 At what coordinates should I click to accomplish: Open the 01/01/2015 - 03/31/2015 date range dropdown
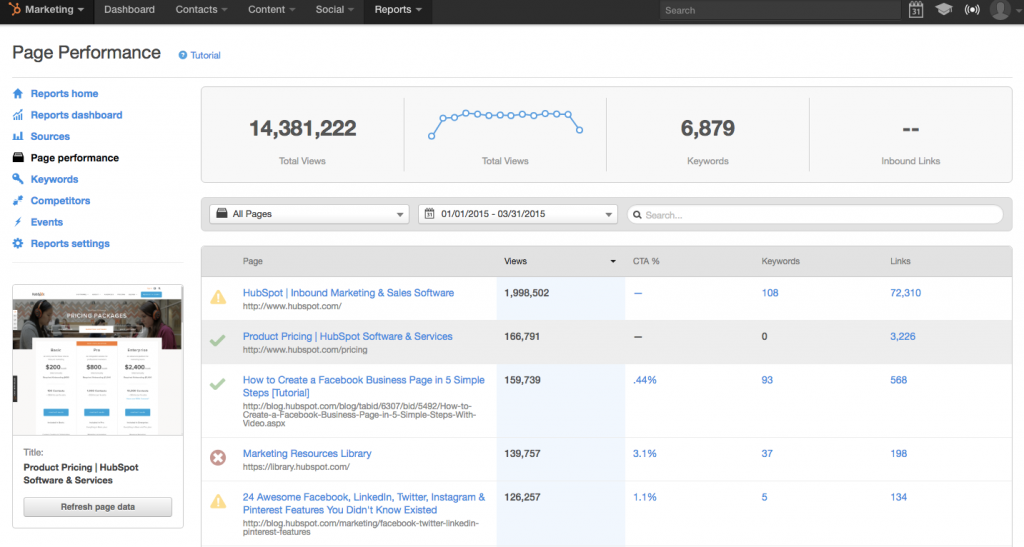[x=518, y=214]
